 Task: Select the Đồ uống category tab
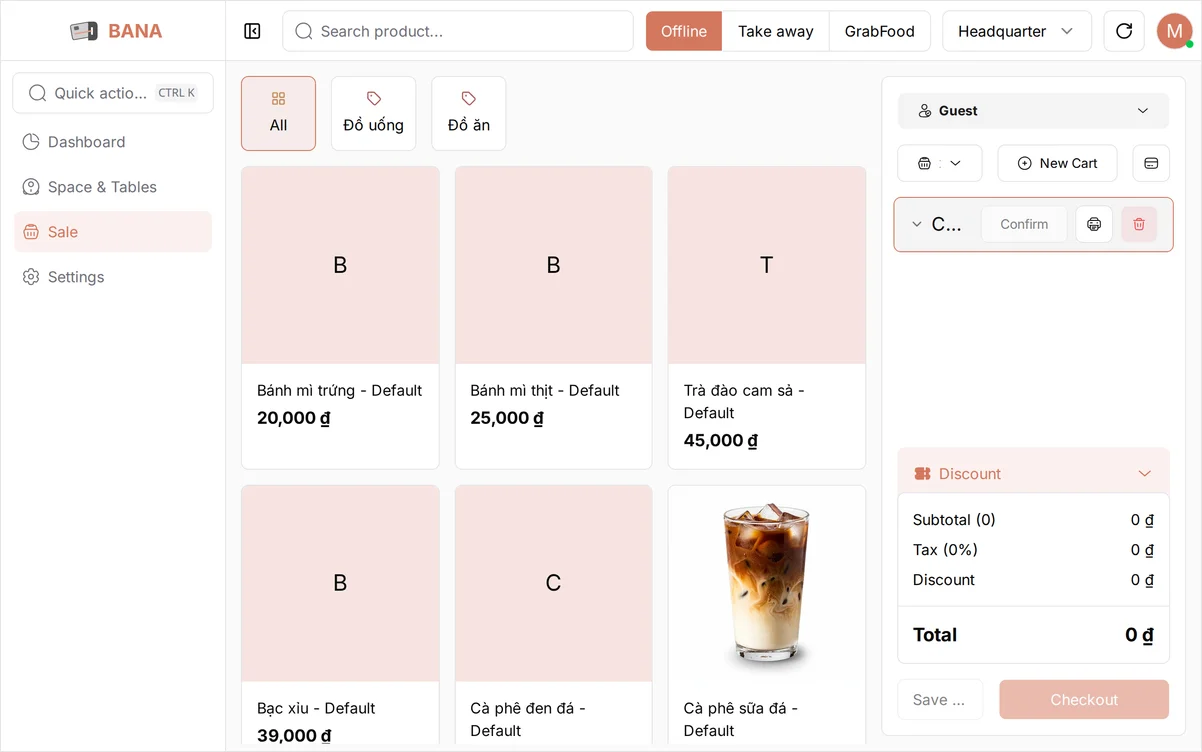(x=373, y=113)
